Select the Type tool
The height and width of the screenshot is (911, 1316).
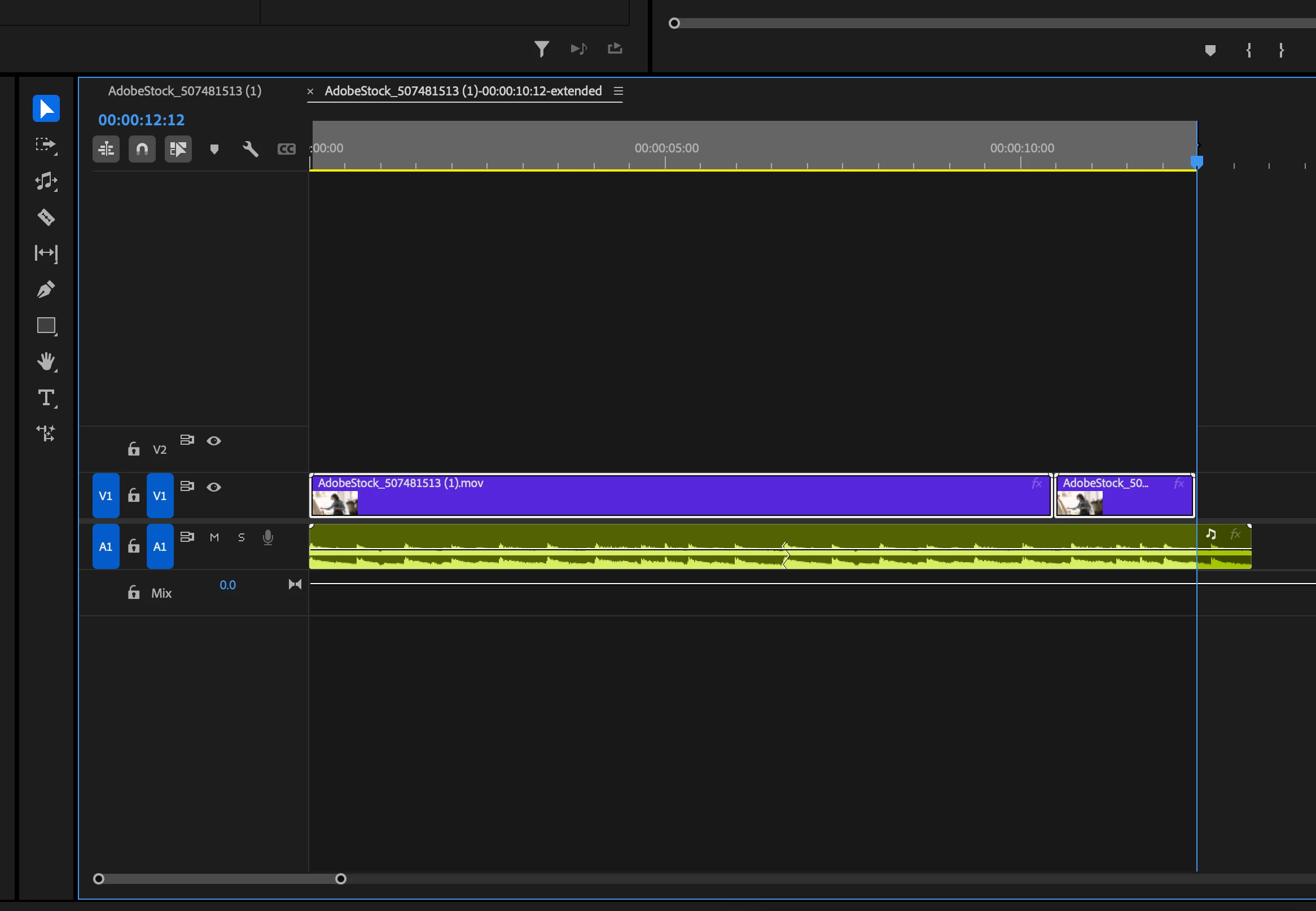[46, 397]
